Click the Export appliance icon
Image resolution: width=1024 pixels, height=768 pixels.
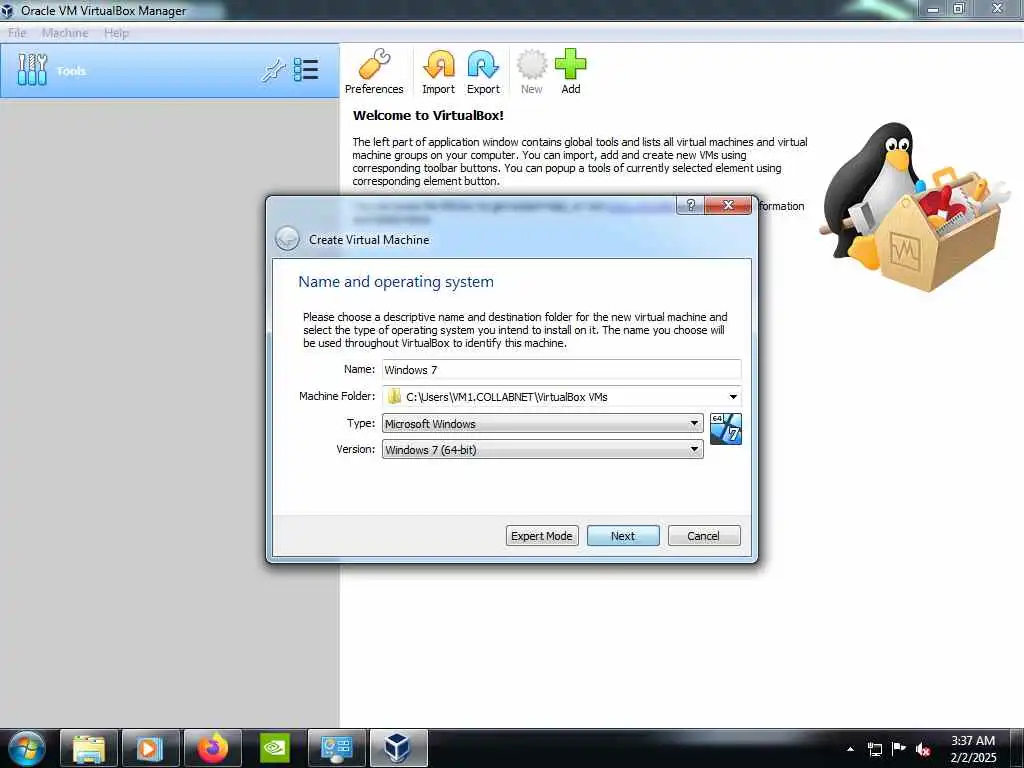pyautogui.click(x=483, y=72)
